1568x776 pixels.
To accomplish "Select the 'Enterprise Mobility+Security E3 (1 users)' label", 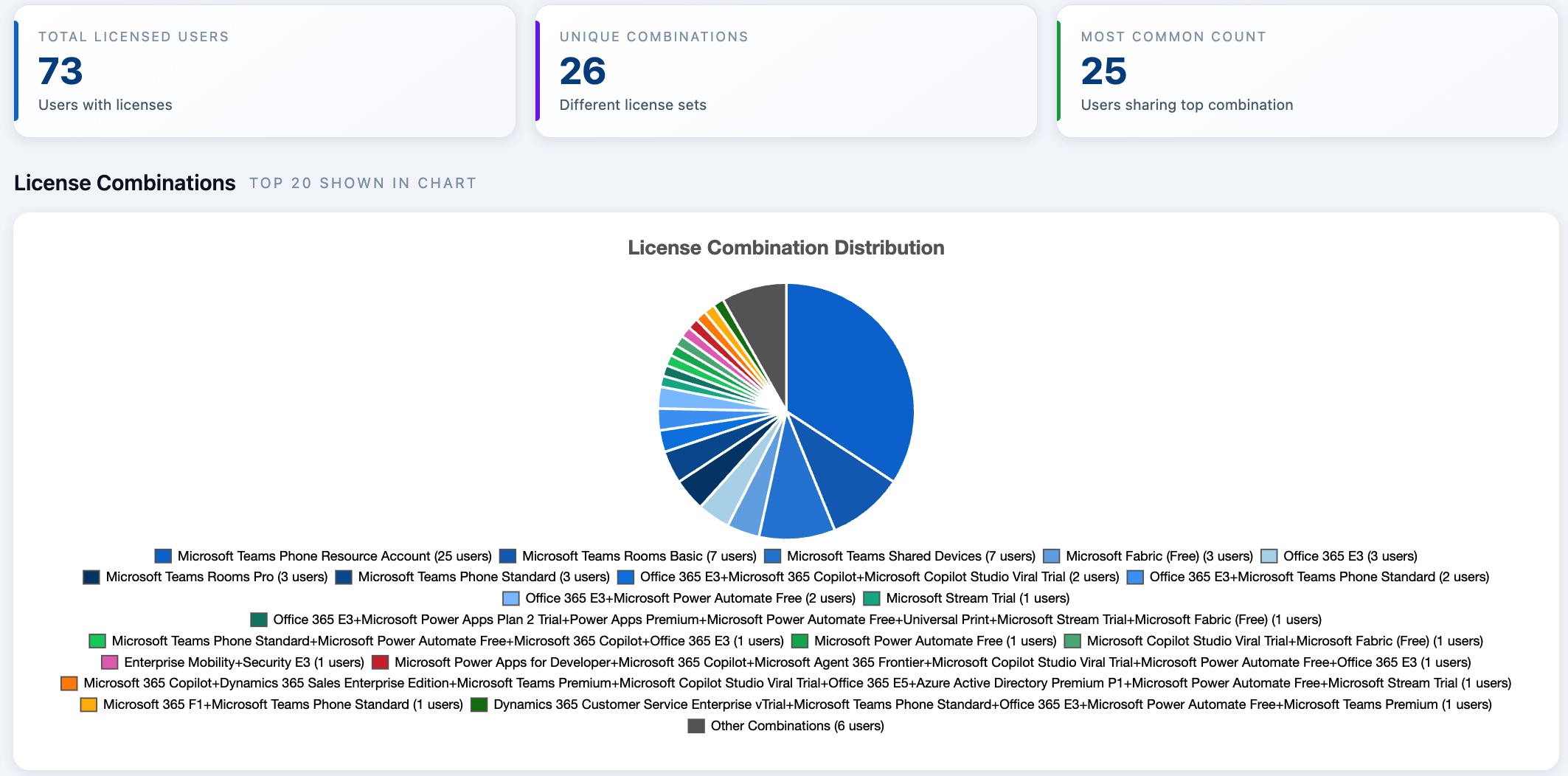I will click(x=244, y=662).
